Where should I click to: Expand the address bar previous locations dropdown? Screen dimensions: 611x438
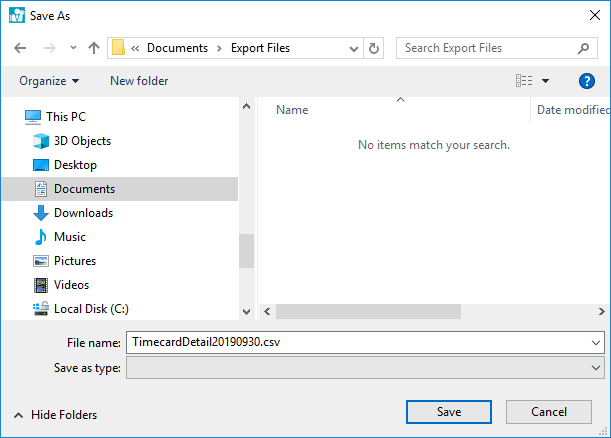pyautogui.click(x=354, y=48)
